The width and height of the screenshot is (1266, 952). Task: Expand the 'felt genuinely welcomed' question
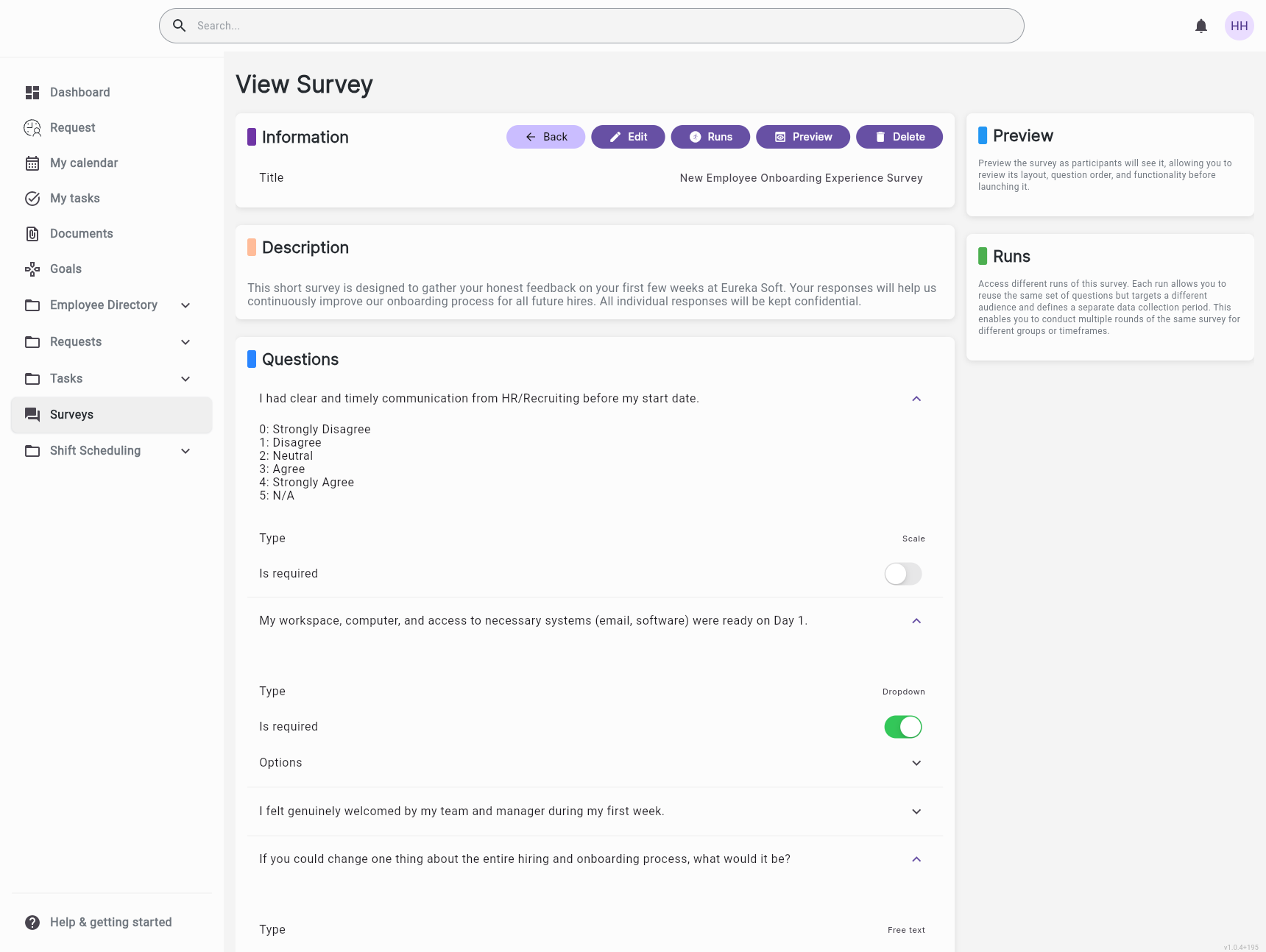[916, 811]
